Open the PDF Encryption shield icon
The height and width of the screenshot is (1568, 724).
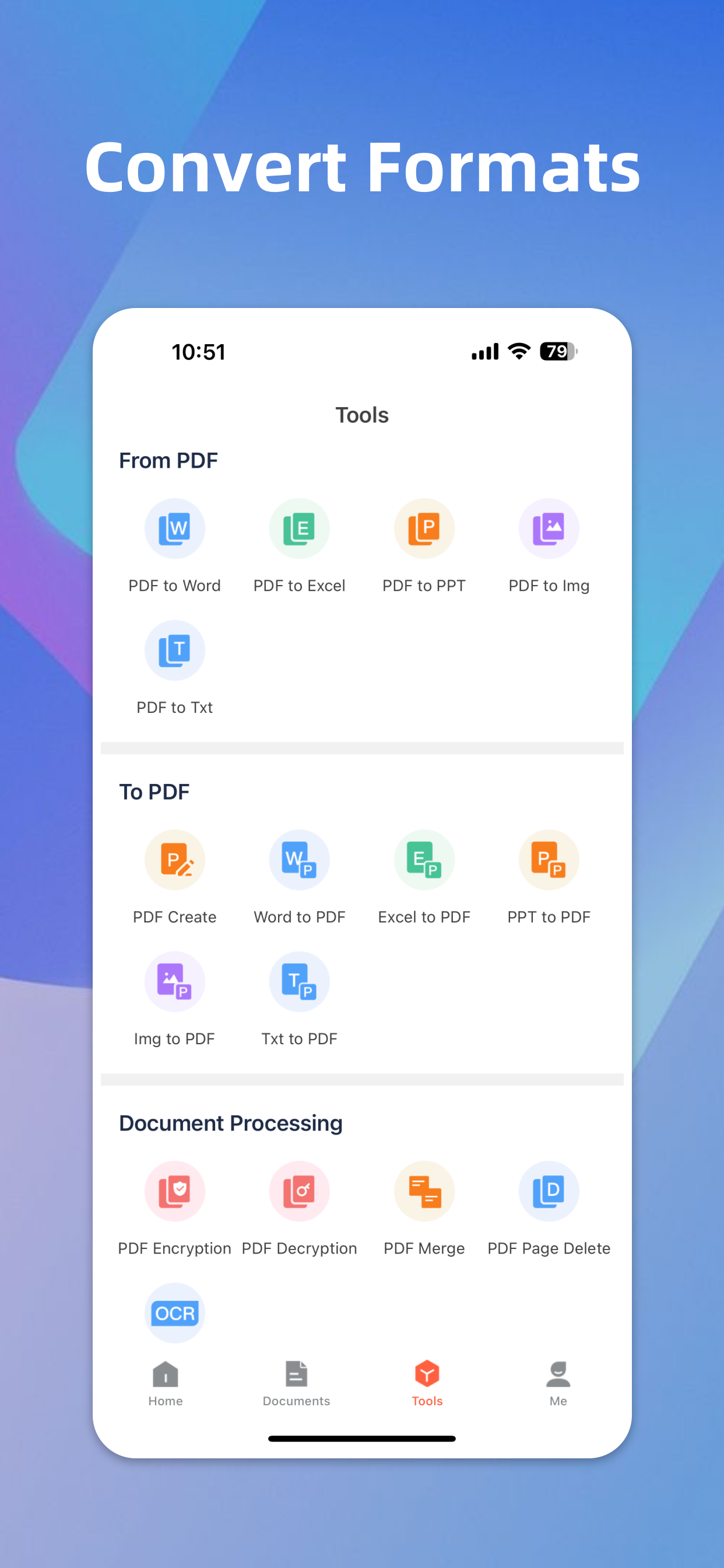pos(175,1191)
